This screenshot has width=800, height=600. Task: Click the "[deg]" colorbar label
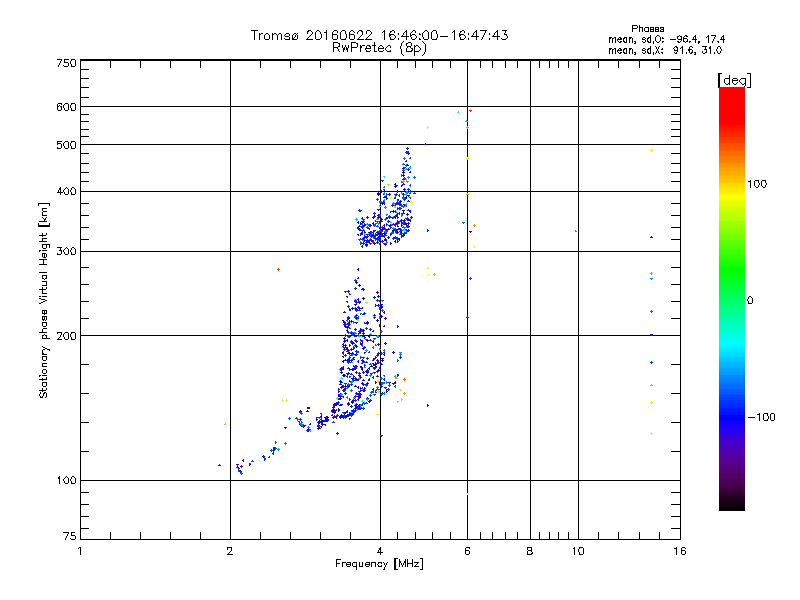pyautogui.click(x=734, y=81)
